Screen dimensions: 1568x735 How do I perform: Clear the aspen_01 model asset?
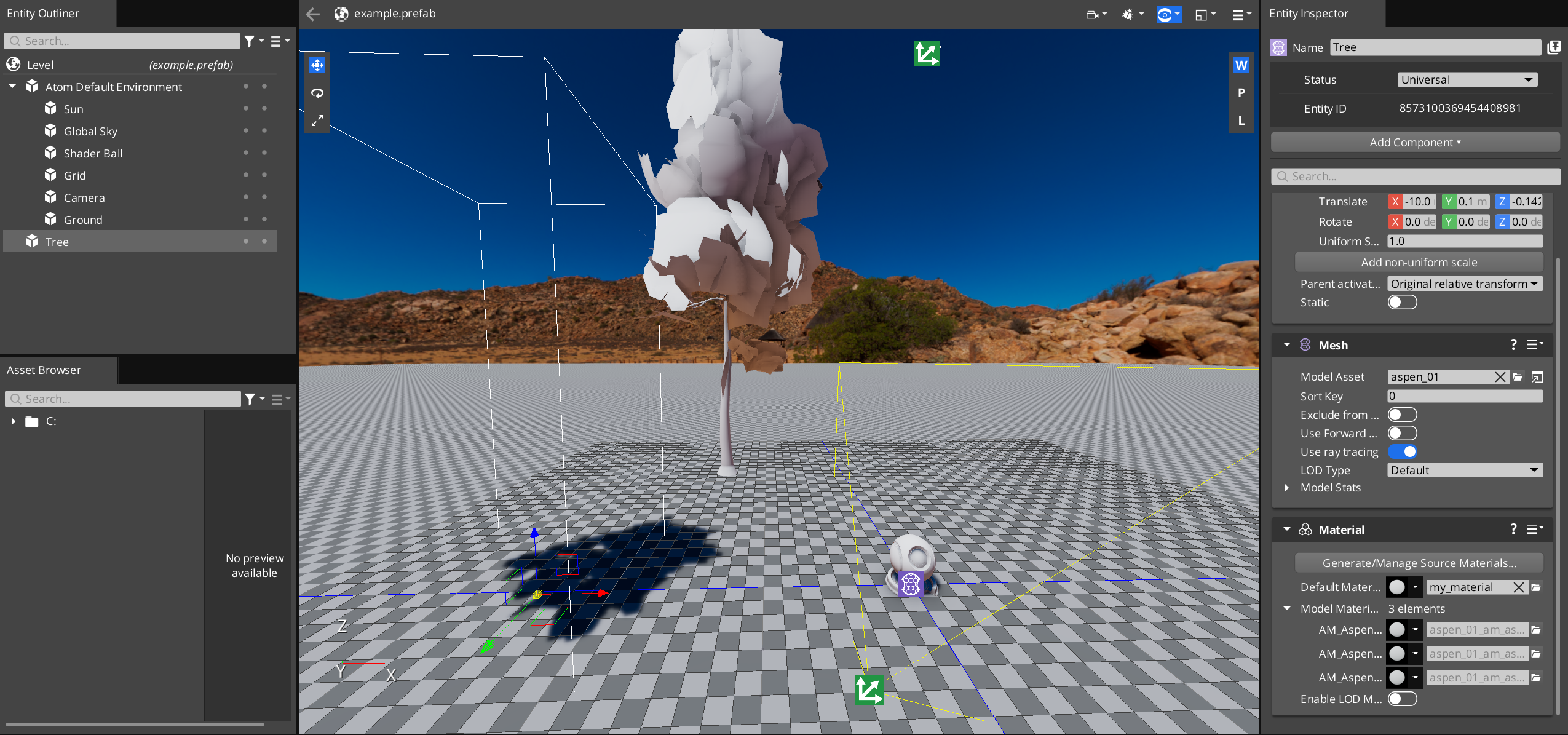(x=1500, y=377)
